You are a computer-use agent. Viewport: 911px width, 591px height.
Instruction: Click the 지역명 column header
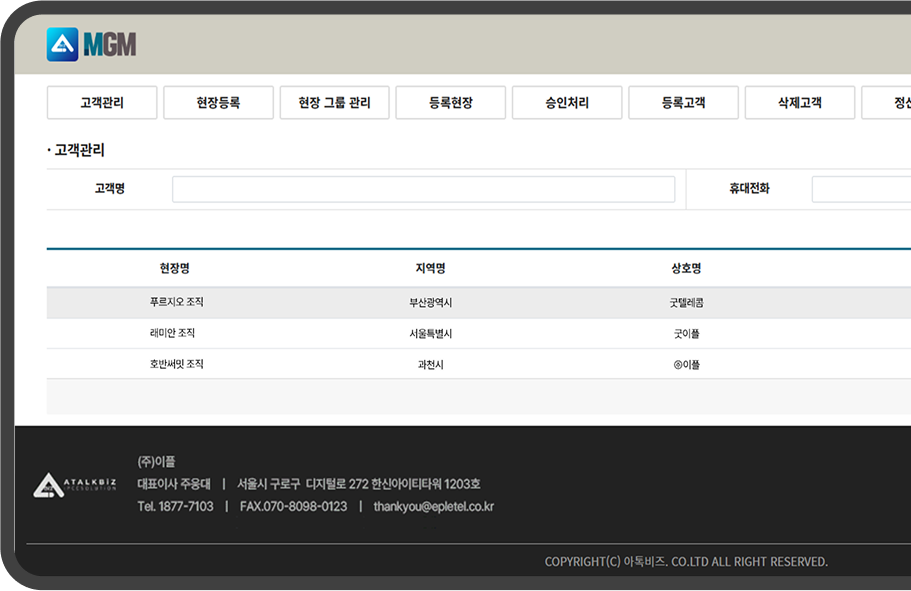[430, 268]
